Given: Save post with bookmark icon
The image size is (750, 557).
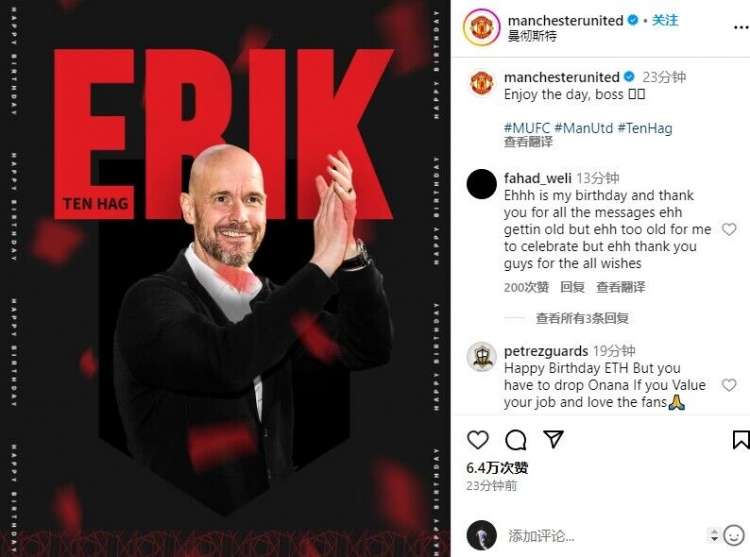Looking at the screenshot, I should [x=741, y=440].
